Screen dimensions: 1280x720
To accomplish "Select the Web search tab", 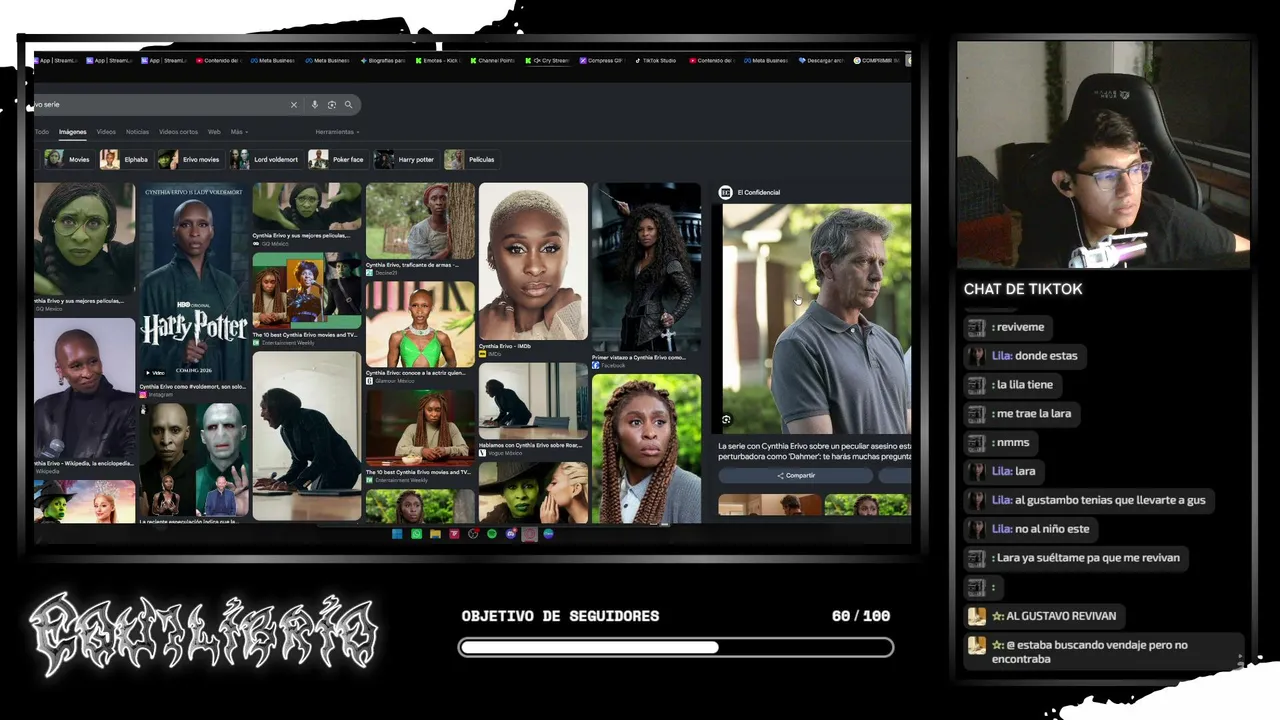I will point(214,132).
